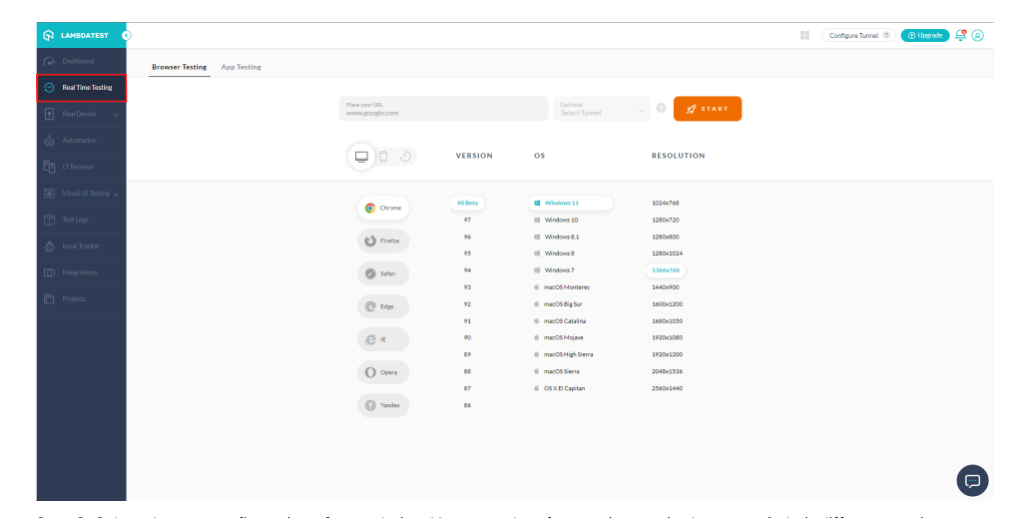The width and height of the screenshot is (1020, 518).
Task: Open the chat support bubble
Action: coord(973,481)
